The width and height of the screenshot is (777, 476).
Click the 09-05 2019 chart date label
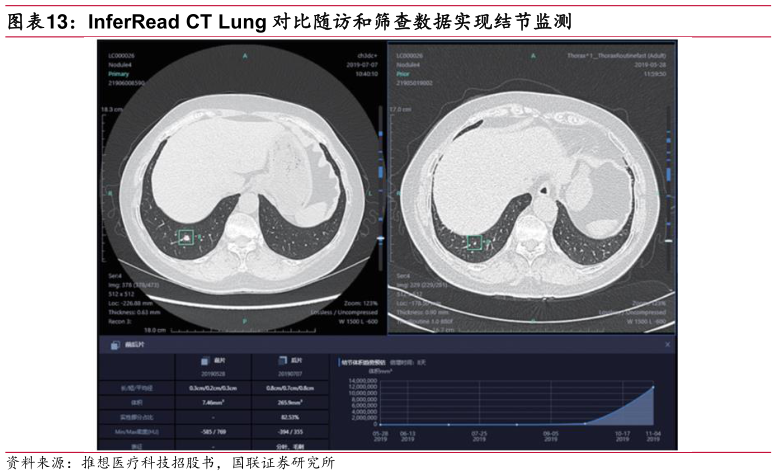[x=551, y=436]
